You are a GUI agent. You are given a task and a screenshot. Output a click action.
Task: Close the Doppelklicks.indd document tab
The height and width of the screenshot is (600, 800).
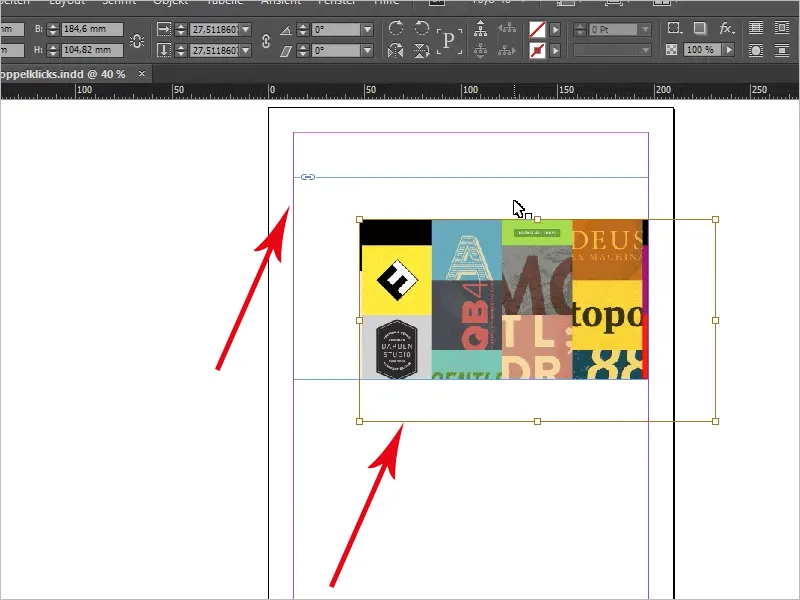(x=142, y=73)
